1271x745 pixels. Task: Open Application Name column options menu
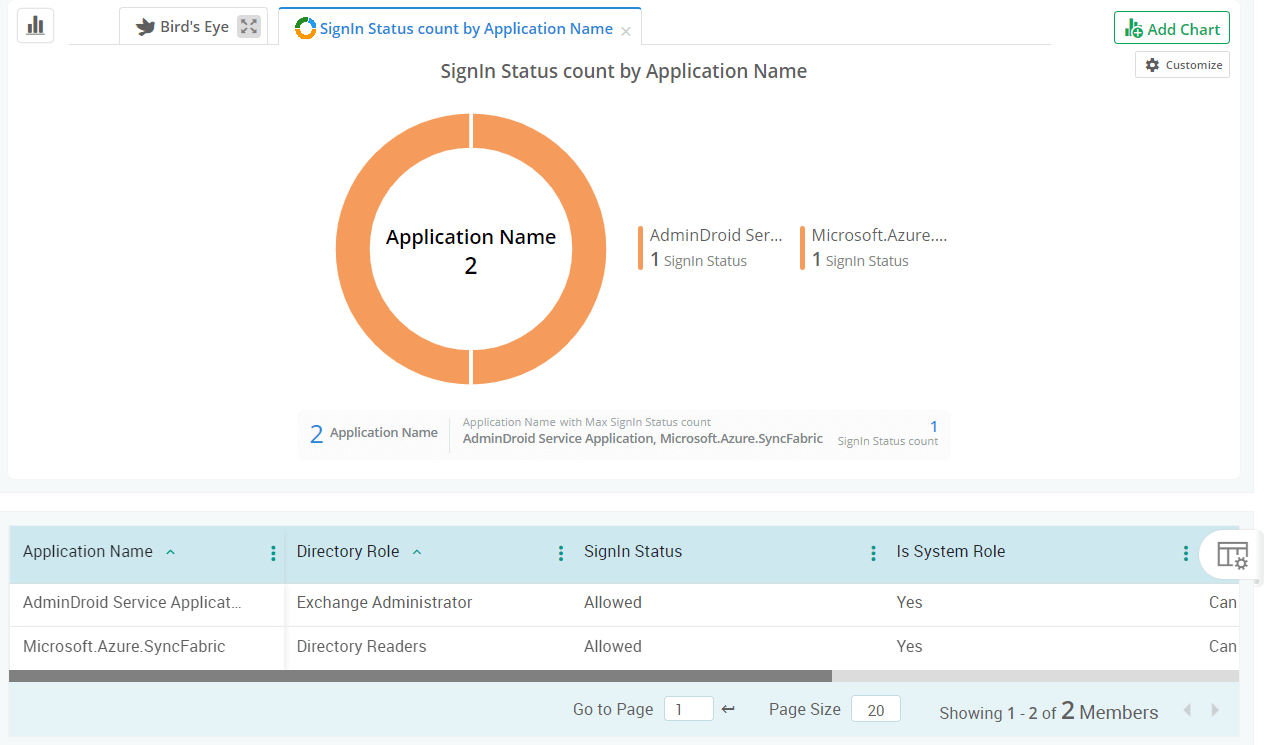point(273,553)
